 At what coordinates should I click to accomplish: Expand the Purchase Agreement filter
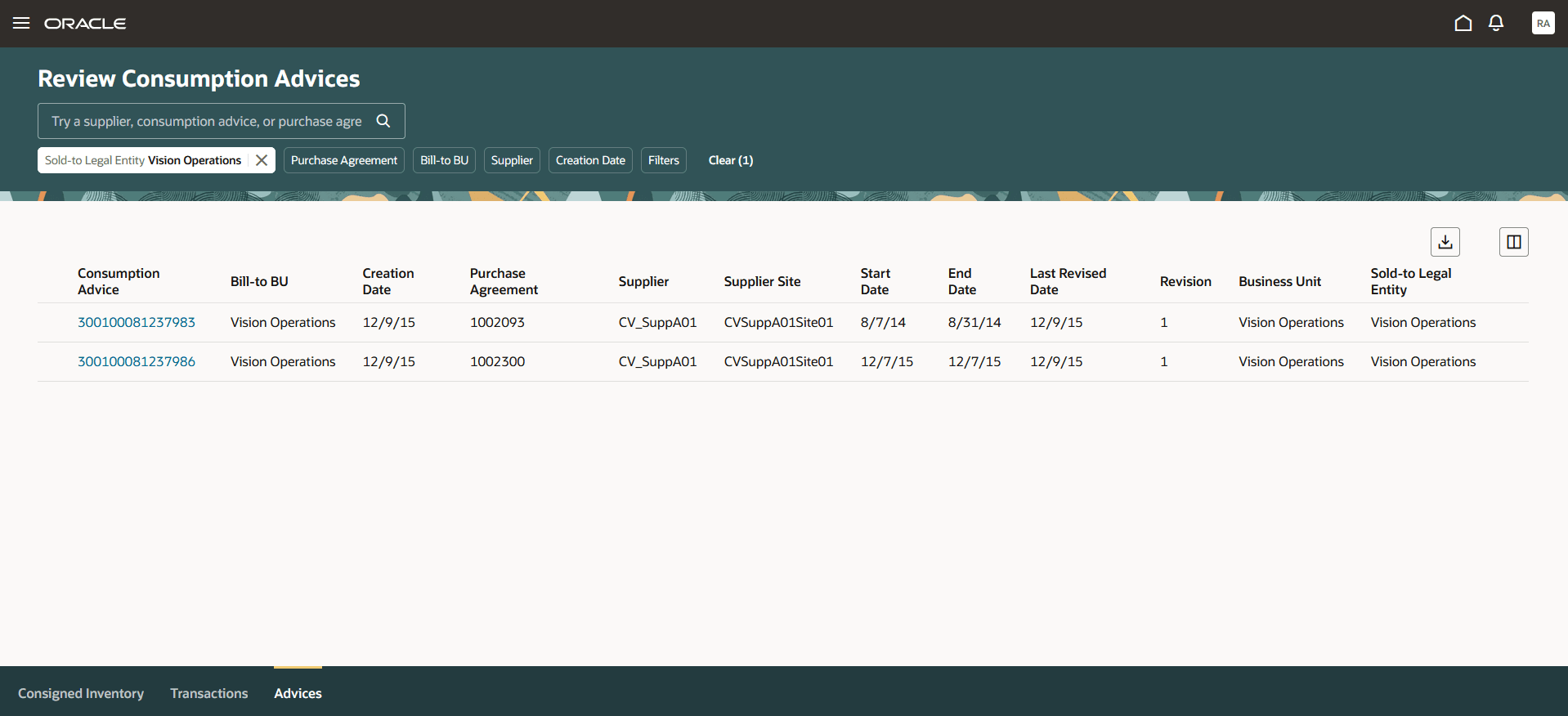343,160
